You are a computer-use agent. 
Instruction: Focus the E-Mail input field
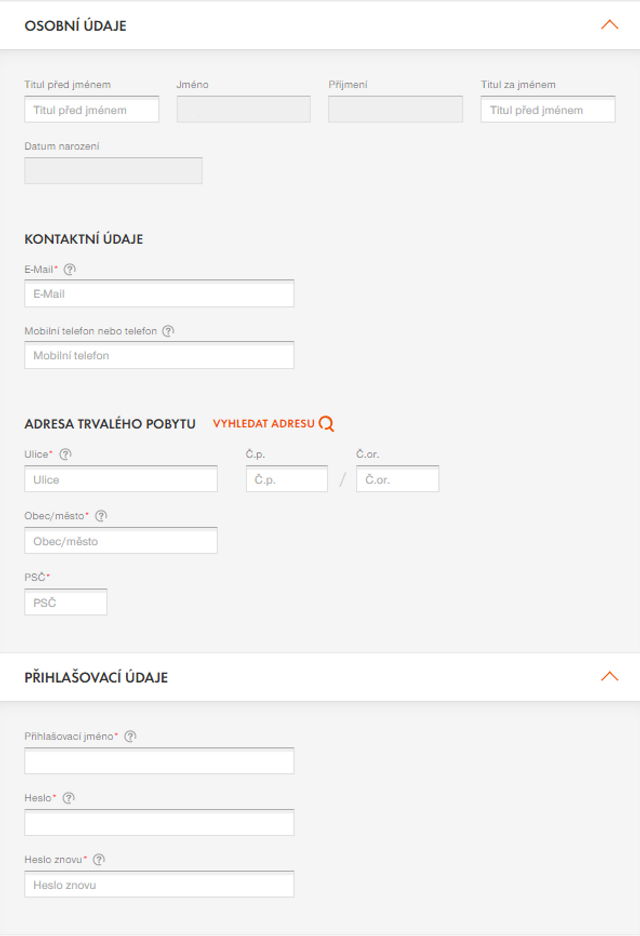159,294
